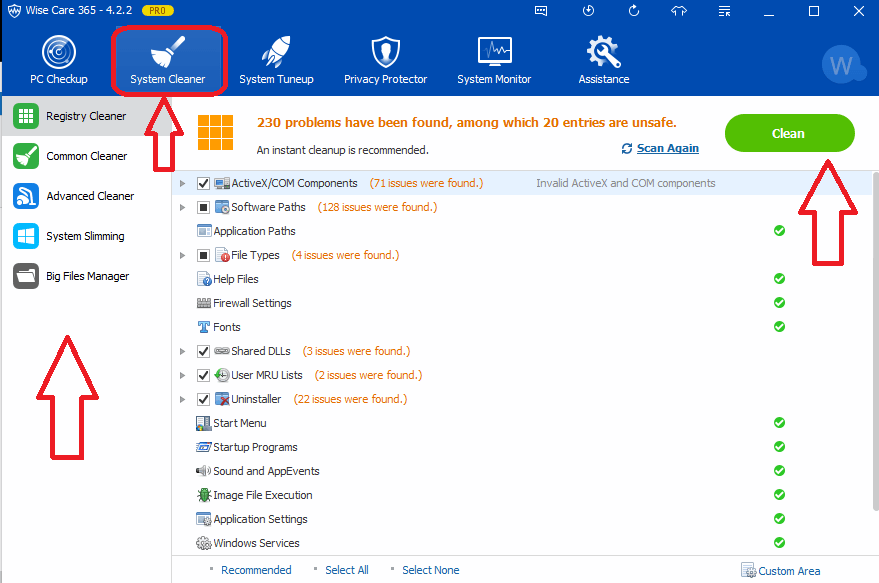
Task: Click '(128 issues were found.)' text
Action: (377, 207)
